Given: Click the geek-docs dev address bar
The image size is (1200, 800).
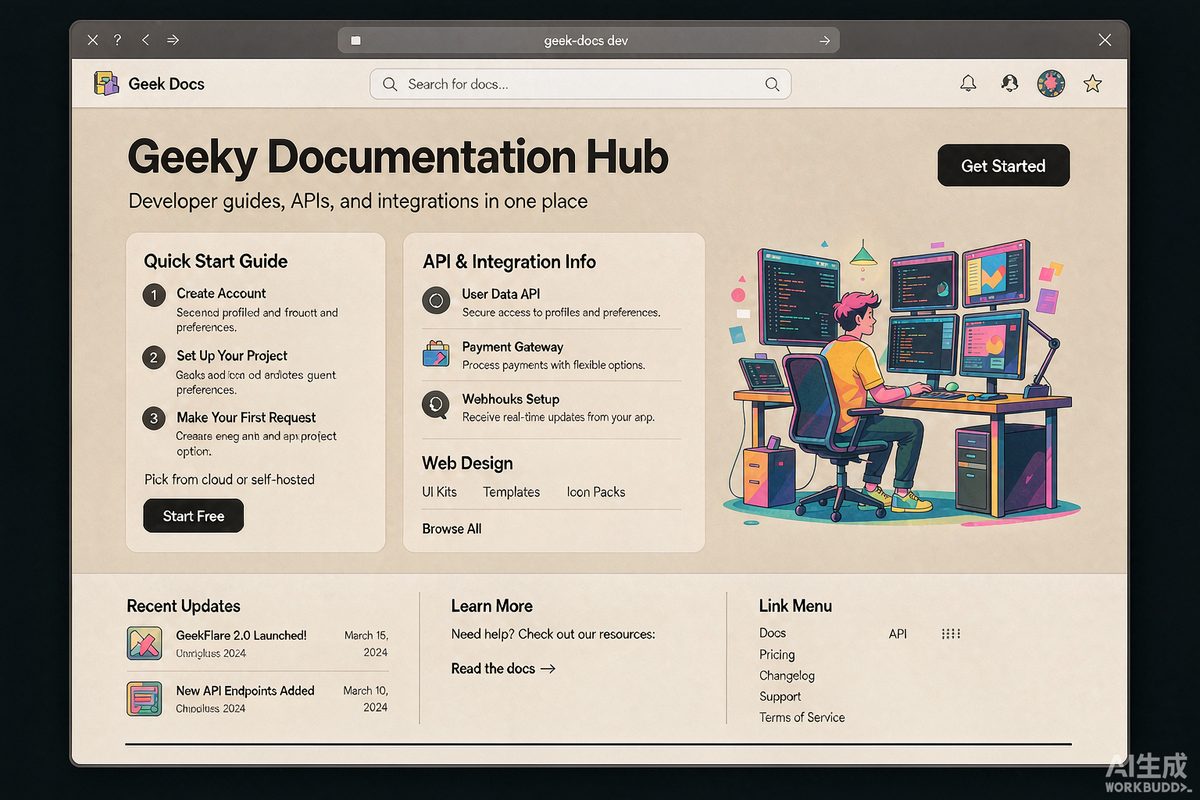Looking at the screenshot, I should click(588, 40).
